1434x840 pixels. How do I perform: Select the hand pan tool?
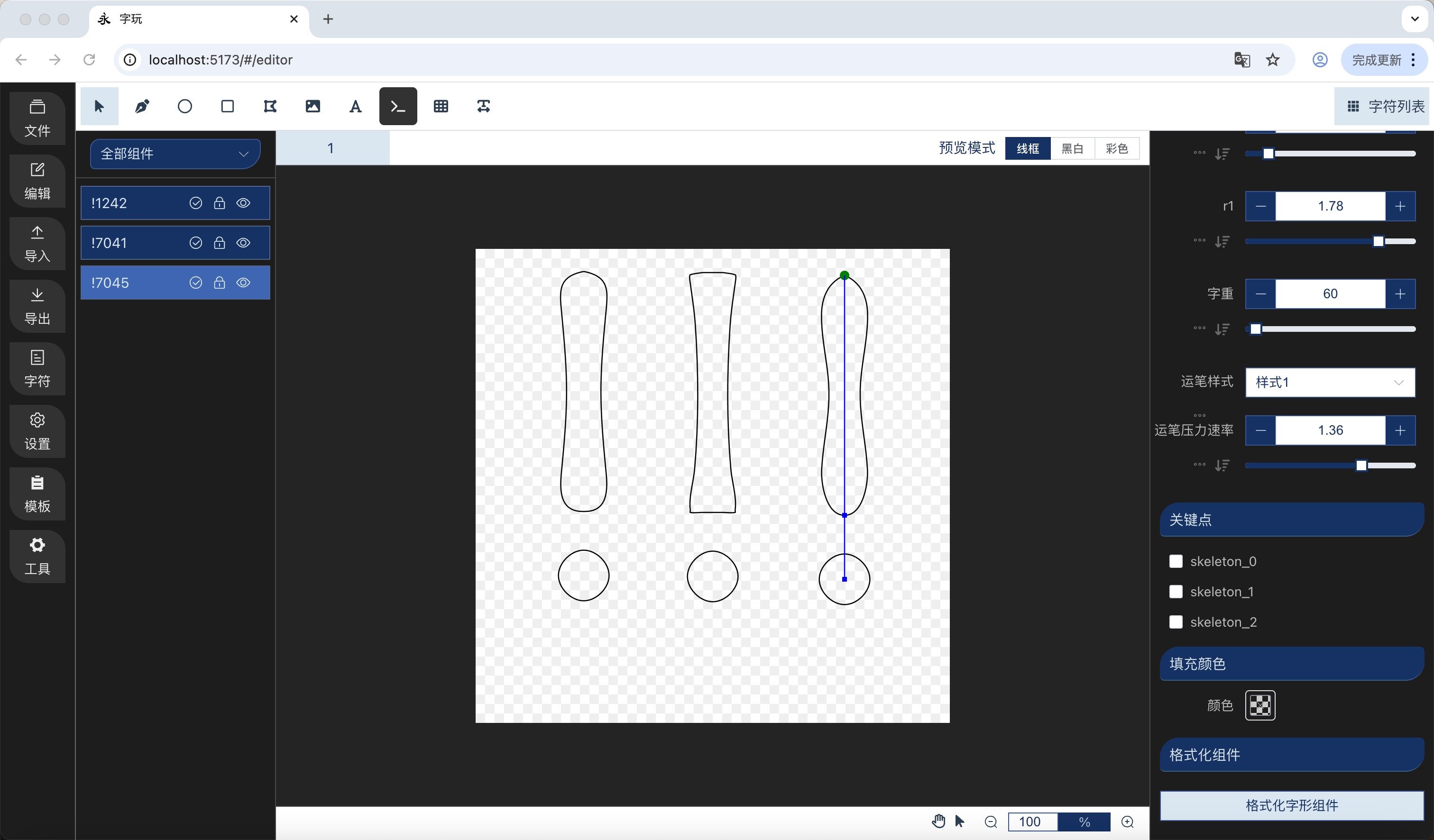coord(938,821)
